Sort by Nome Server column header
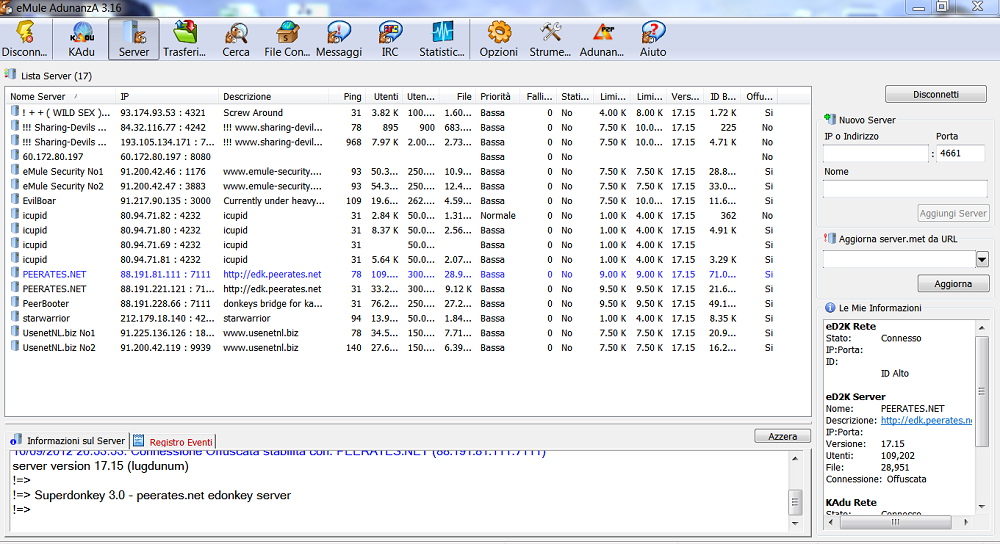1000x544 pixels. pos(61,96)
